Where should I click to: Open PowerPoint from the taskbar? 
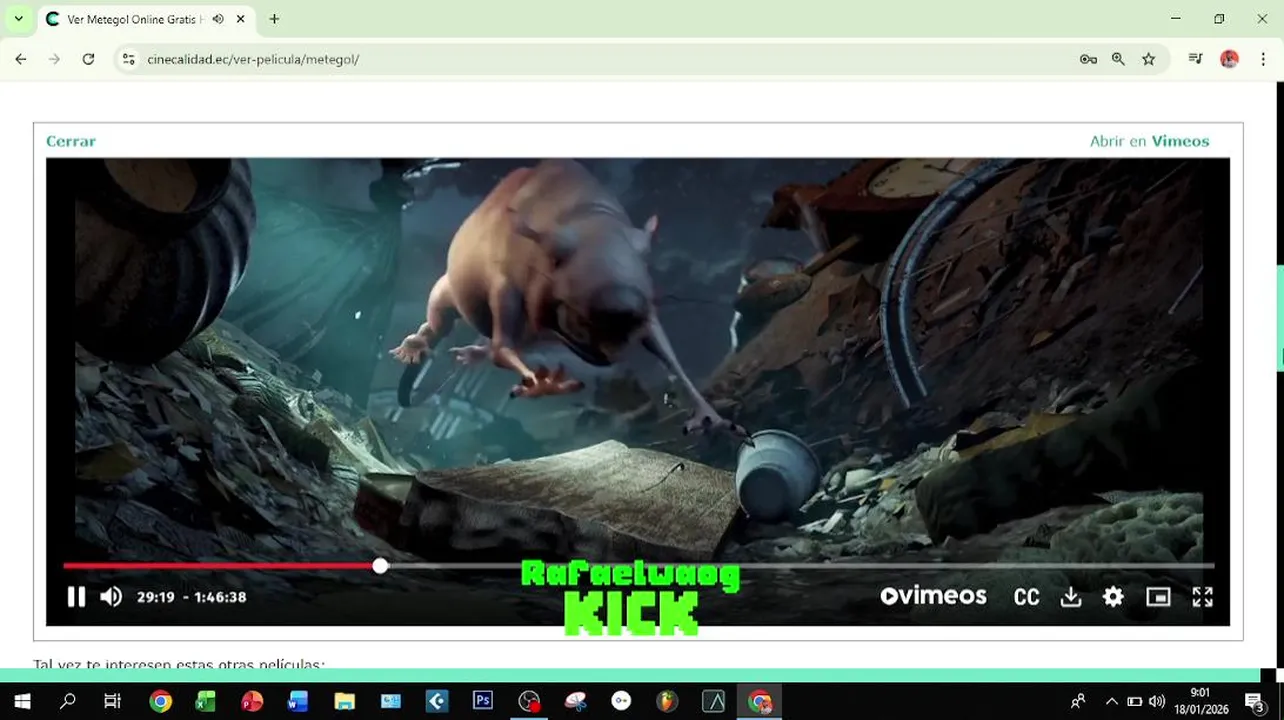click(x=252, y=701)
